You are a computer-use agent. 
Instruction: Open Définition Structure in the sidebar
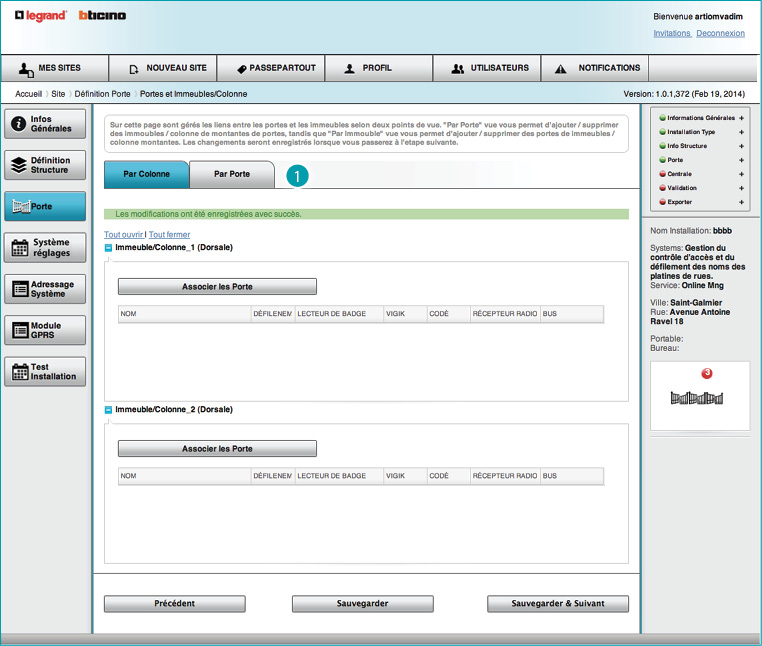[x=44, y=165]
